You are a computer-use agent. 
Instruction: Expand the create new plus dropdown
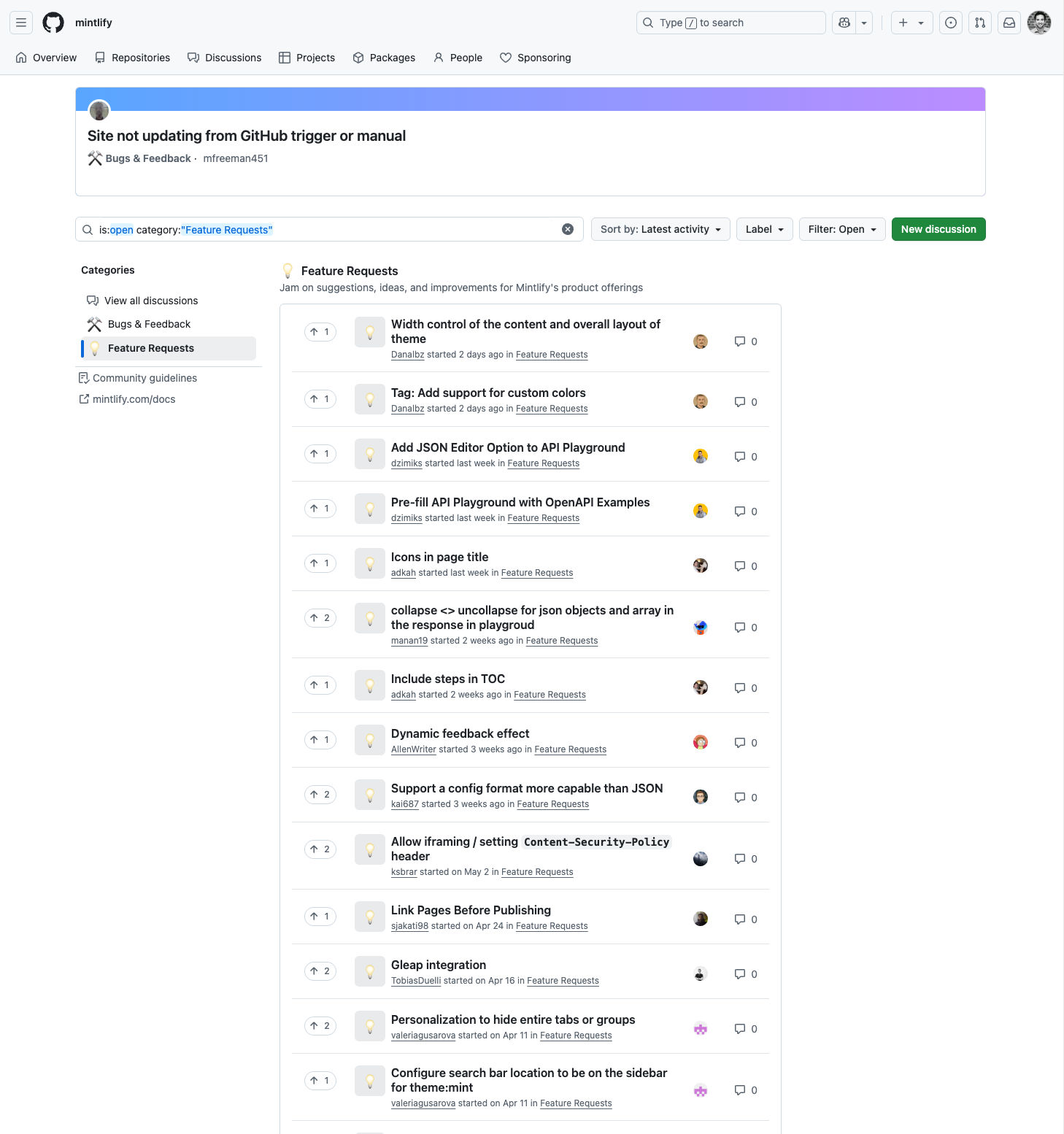tap(912, 23)
